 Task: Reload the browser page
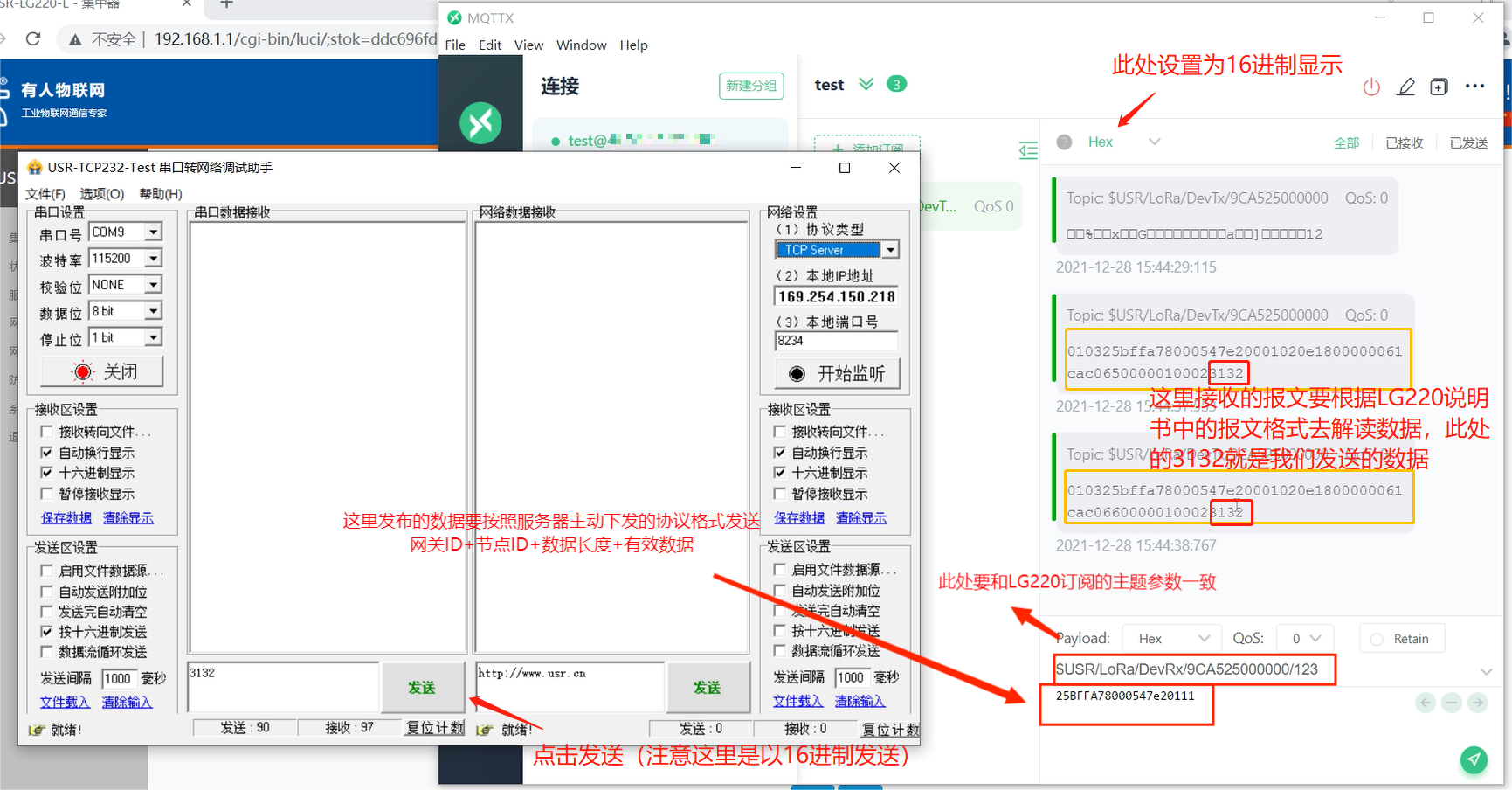click(x=33, y=38)
